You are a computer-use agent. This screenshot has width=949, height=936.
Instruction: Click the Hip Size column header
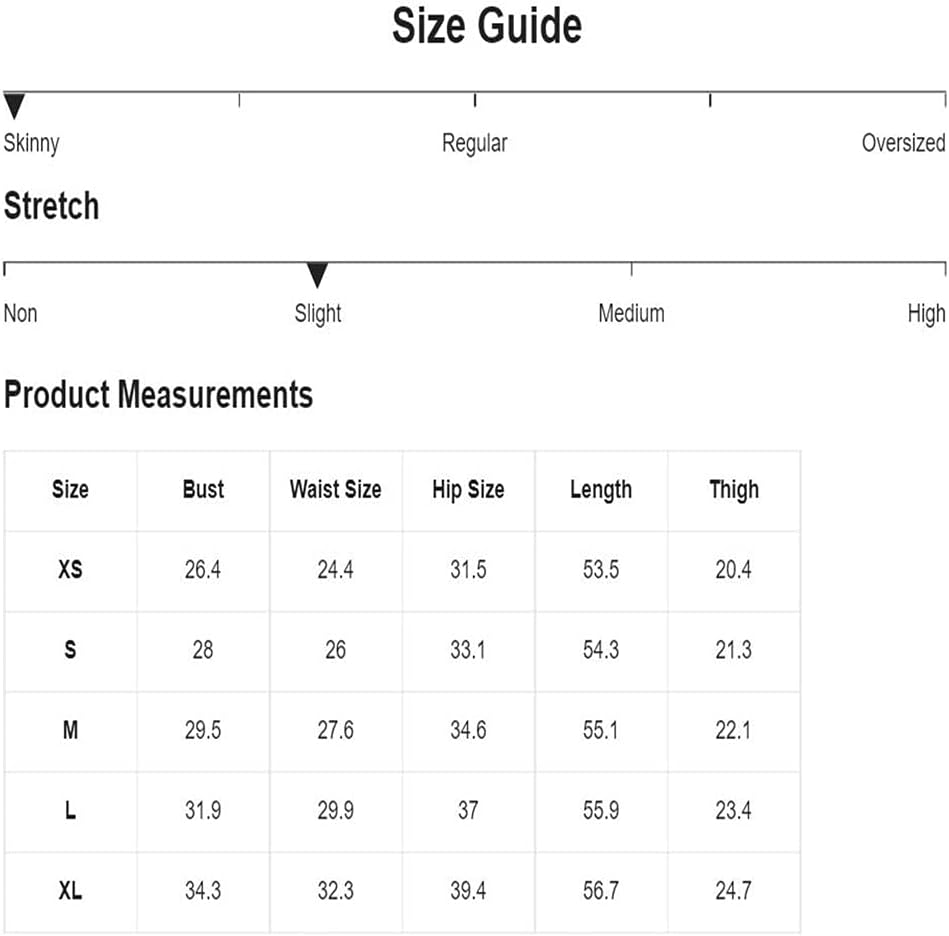coord(468,490)
